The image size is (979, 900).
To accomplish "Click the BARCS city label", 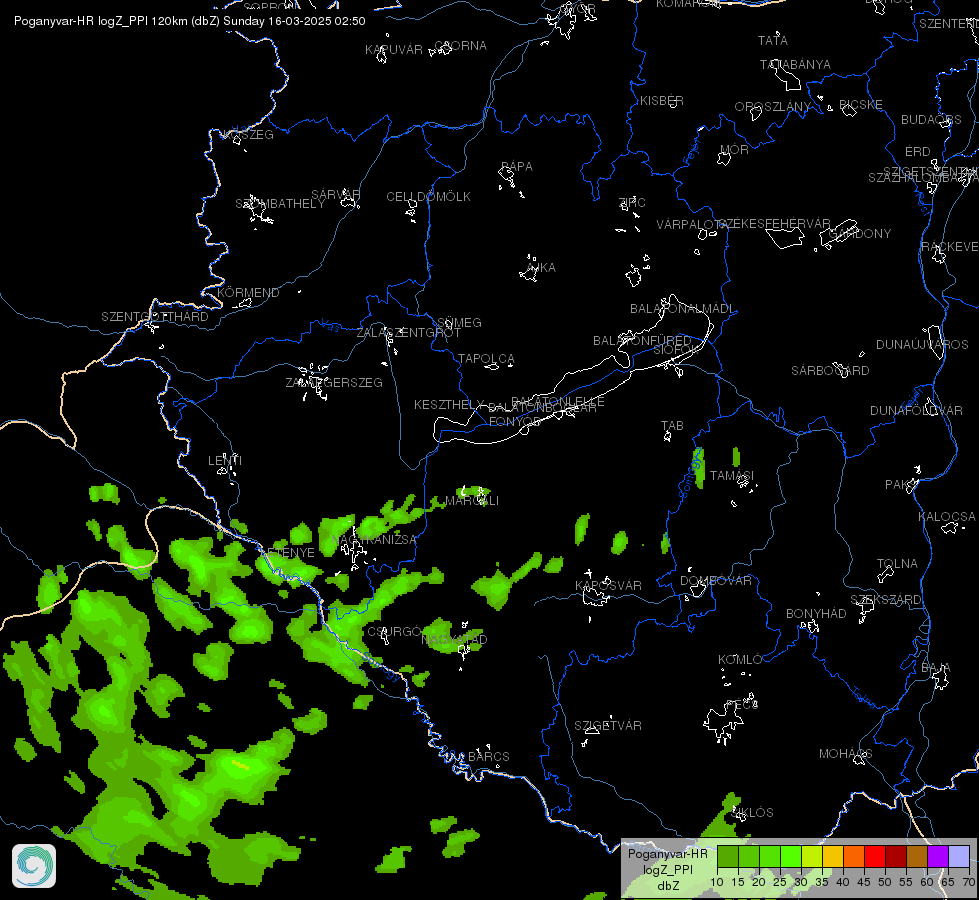I will click(x=488, y=756).
